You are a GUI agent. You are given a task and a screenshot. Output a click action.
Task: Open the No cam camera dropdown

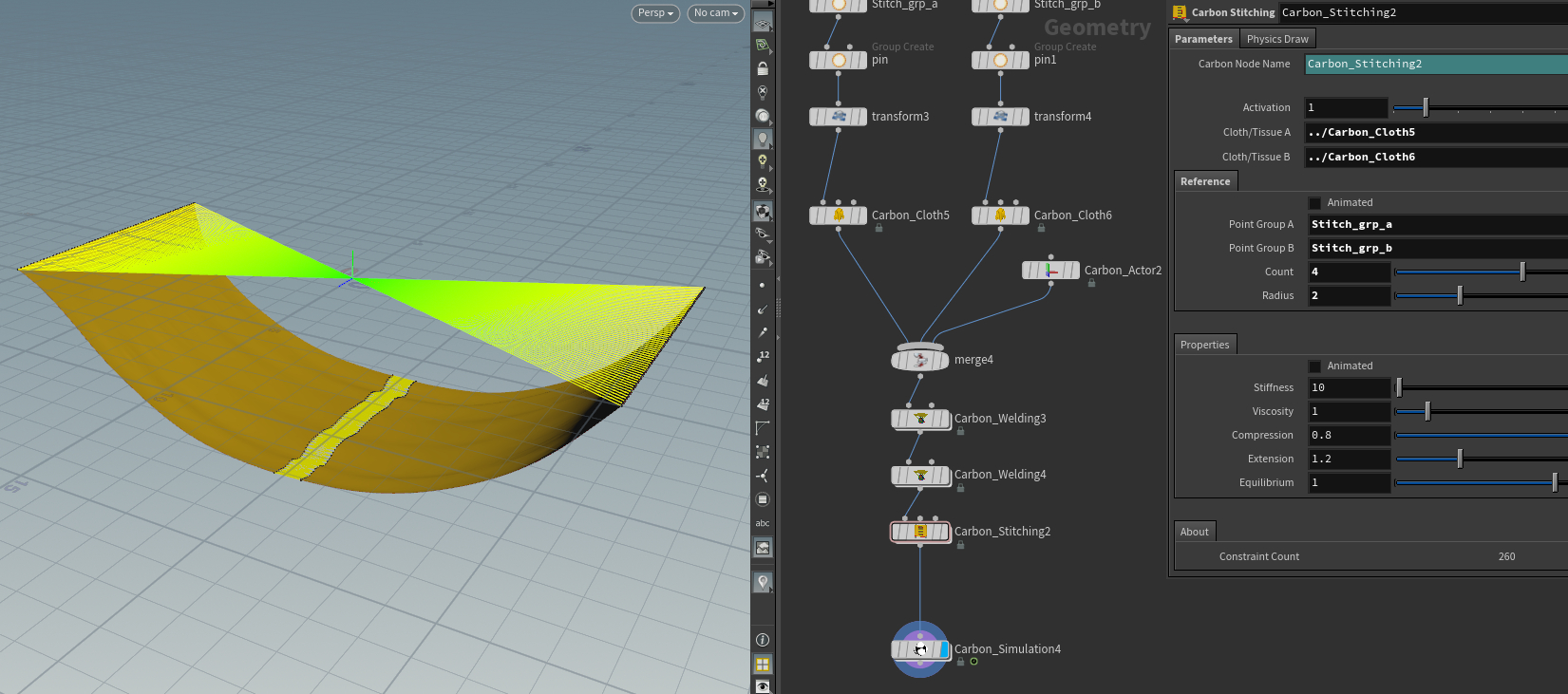715,13
